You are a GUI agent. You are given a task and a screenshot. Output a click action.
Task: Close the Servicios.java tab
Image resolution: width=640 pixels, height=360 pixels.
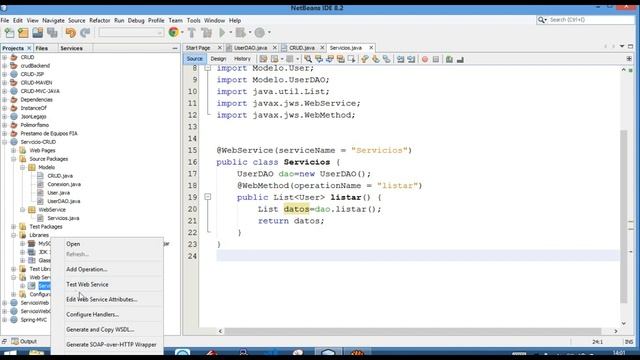tap(371, 48)
